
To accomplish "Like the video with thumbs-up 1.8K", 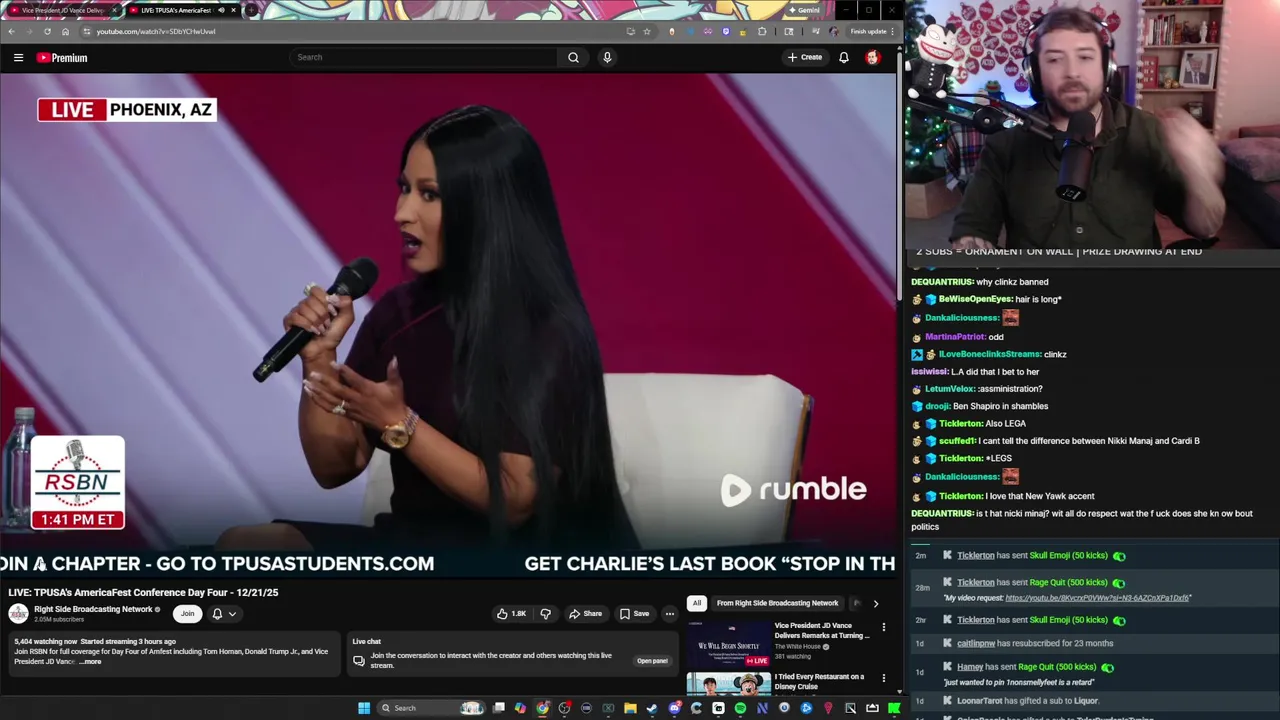I will click(511, 614).
